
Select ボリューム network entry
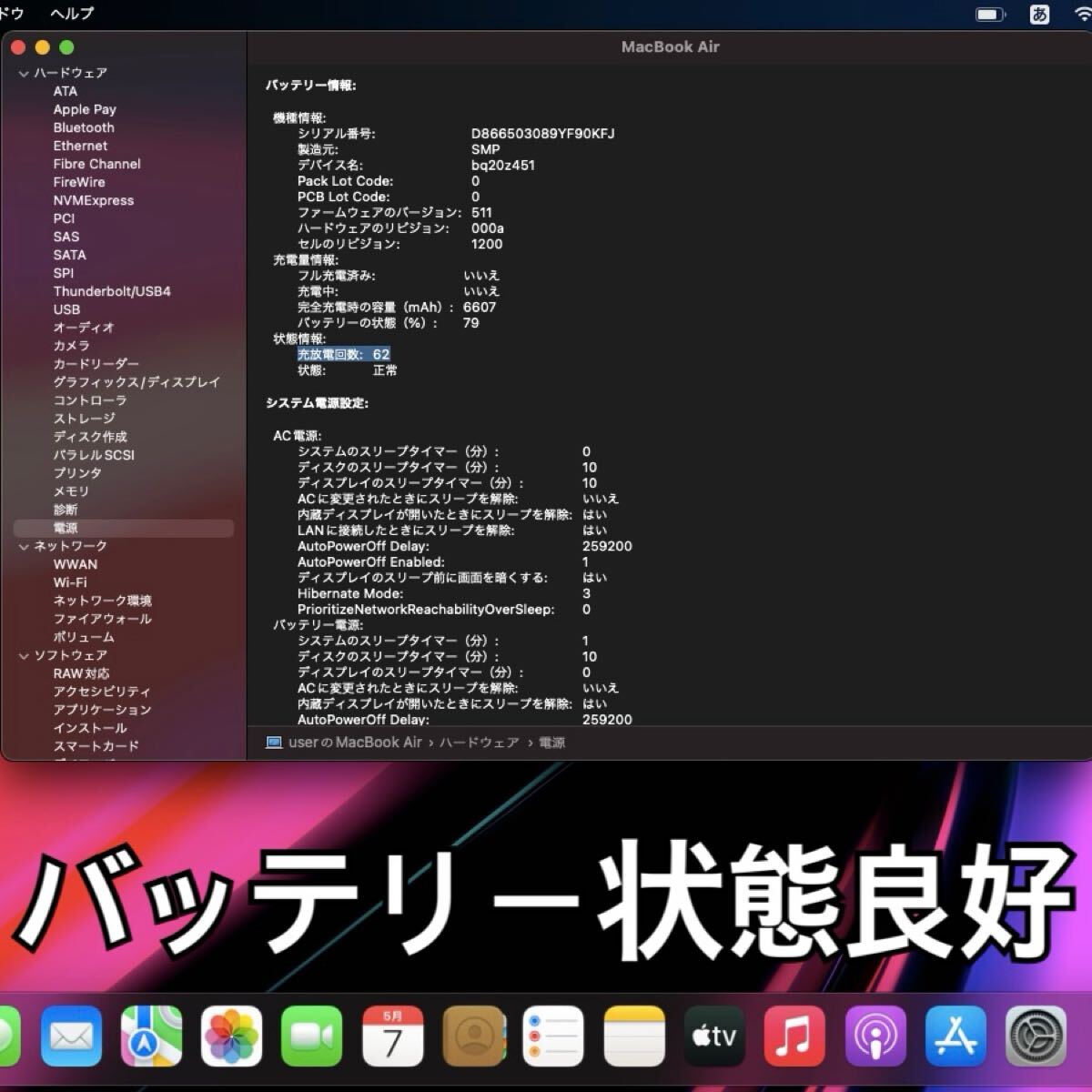tap(84, 637)
